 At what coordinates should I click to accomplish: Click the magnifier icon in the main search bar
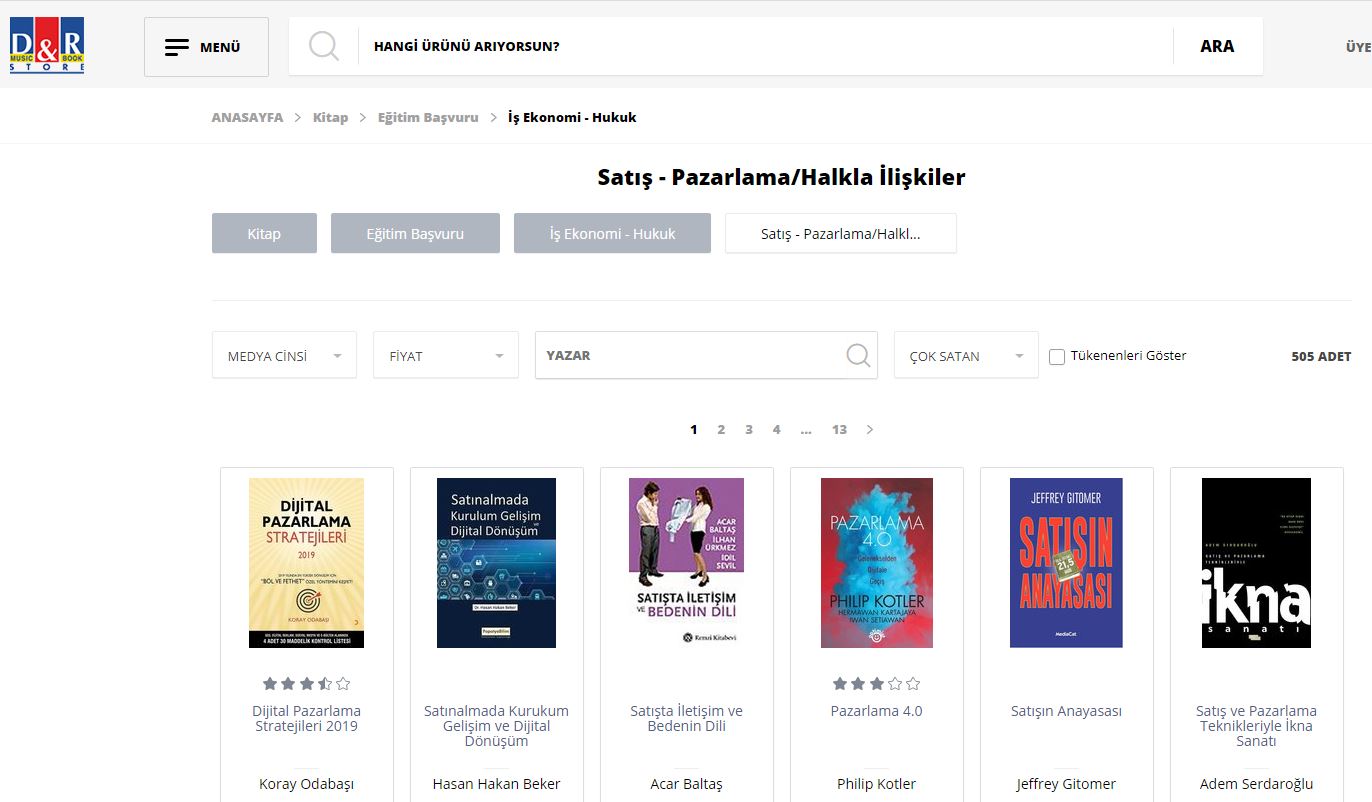coord(323,45)
